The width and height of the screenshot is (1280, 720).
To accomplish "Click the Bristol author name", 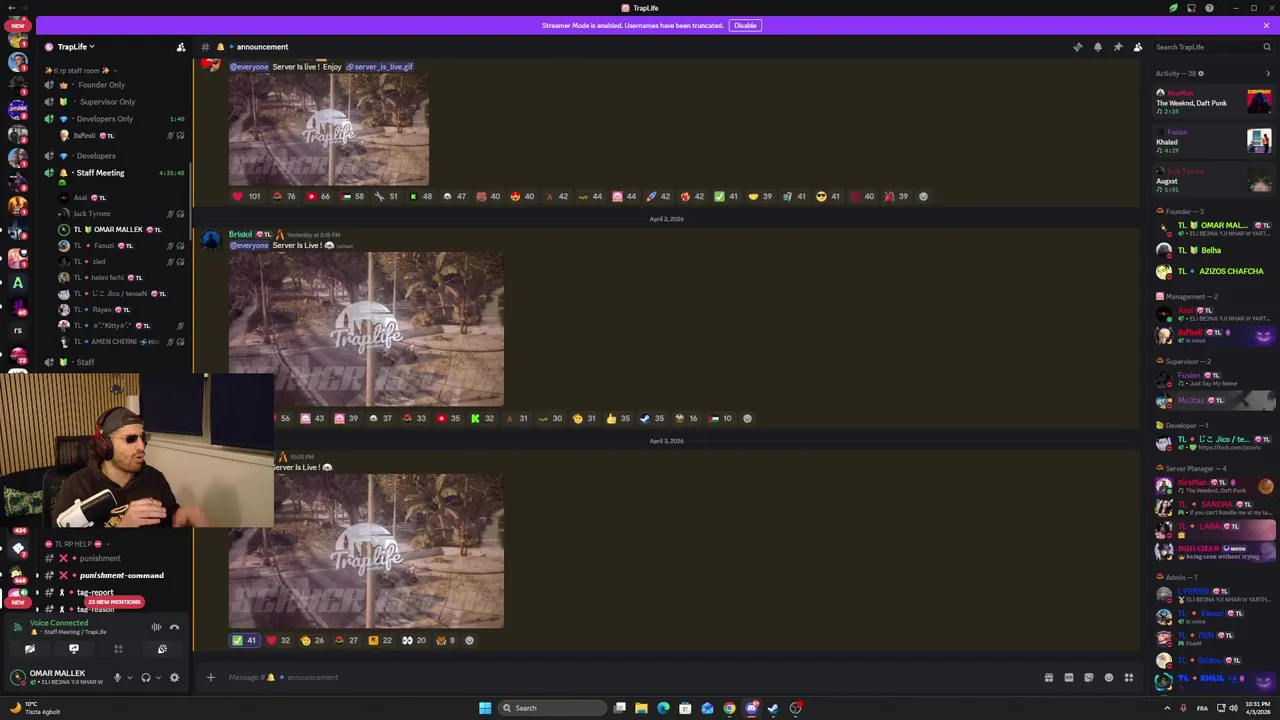I will coord(240,234).
